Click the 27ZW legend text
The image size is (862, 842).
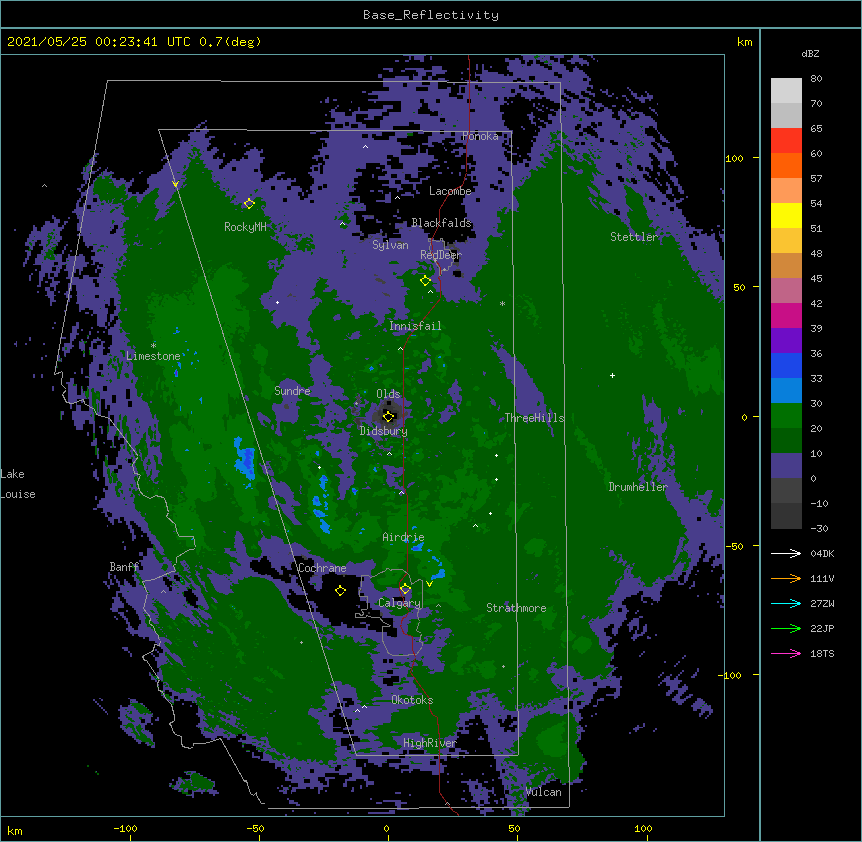(x=822, y=603)
